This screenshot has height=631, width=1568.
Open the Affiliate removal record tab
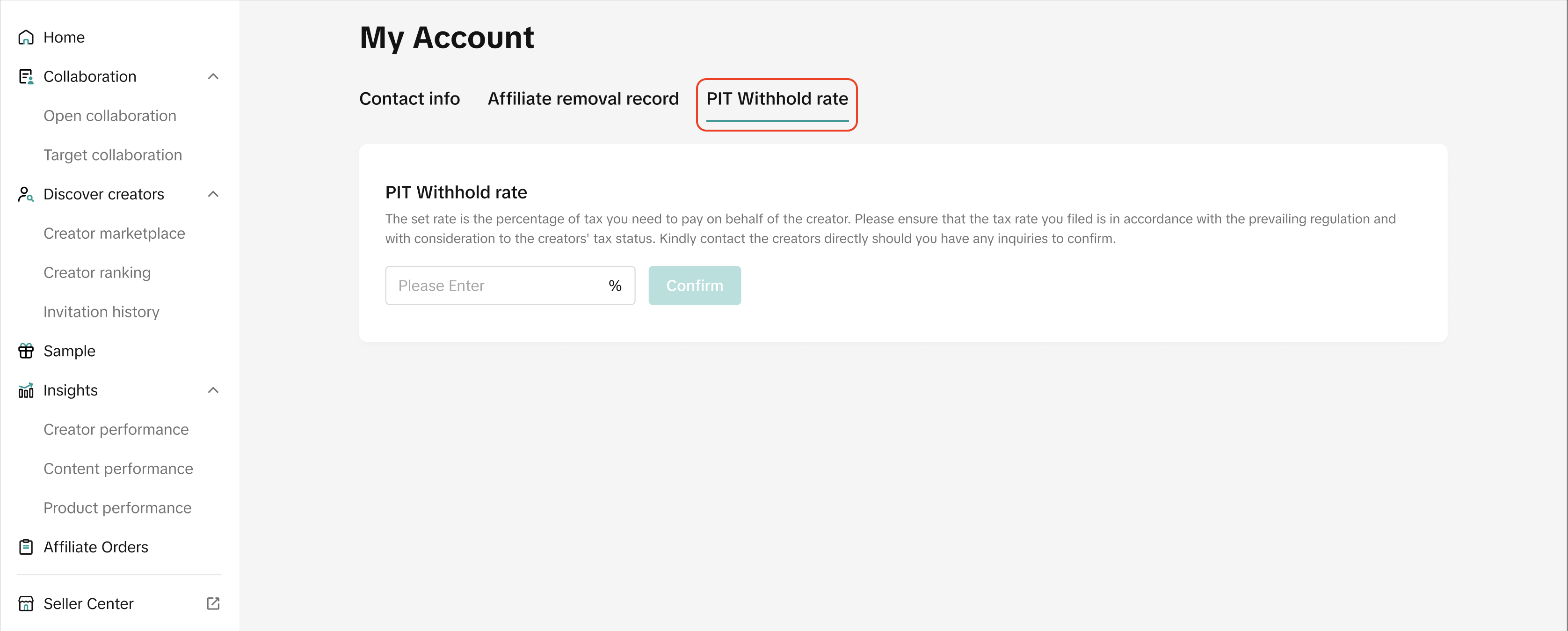(x=582, y=99)
